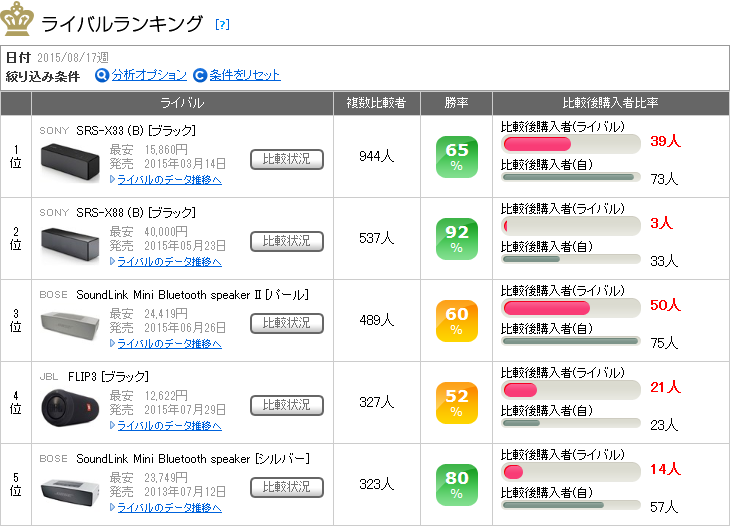The image size is (730, 526).
Task: Click the JBL FLIP3 speaker thumbnail
Action: (71, 407)
